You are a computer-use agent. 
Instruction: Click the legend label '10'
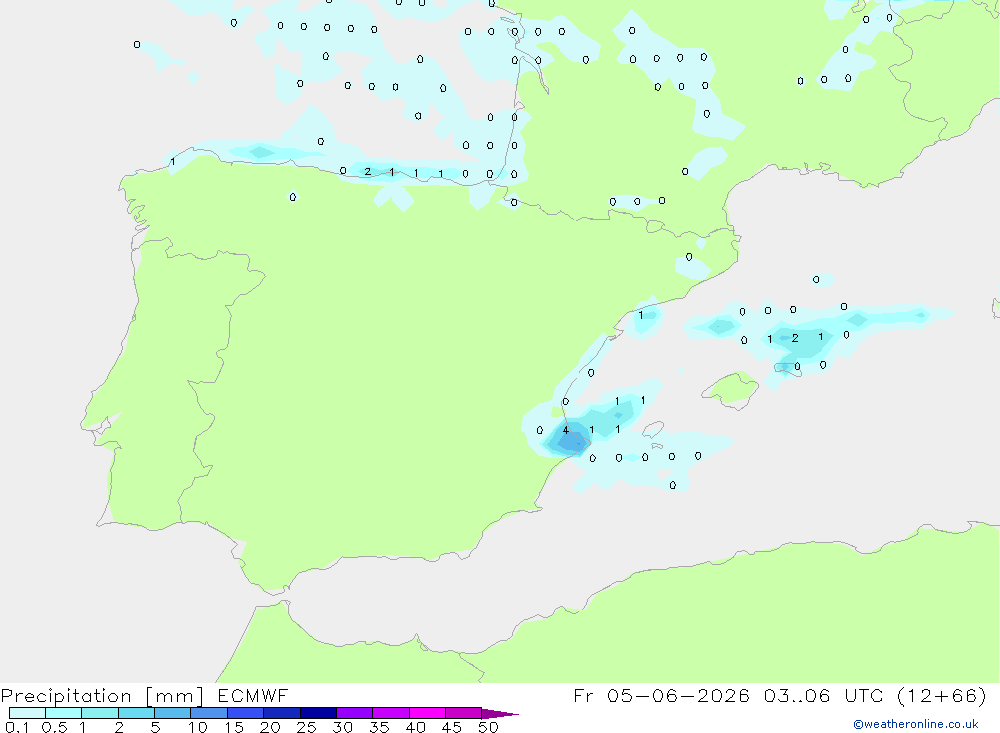pyautogui.click(x=198, y=727)
